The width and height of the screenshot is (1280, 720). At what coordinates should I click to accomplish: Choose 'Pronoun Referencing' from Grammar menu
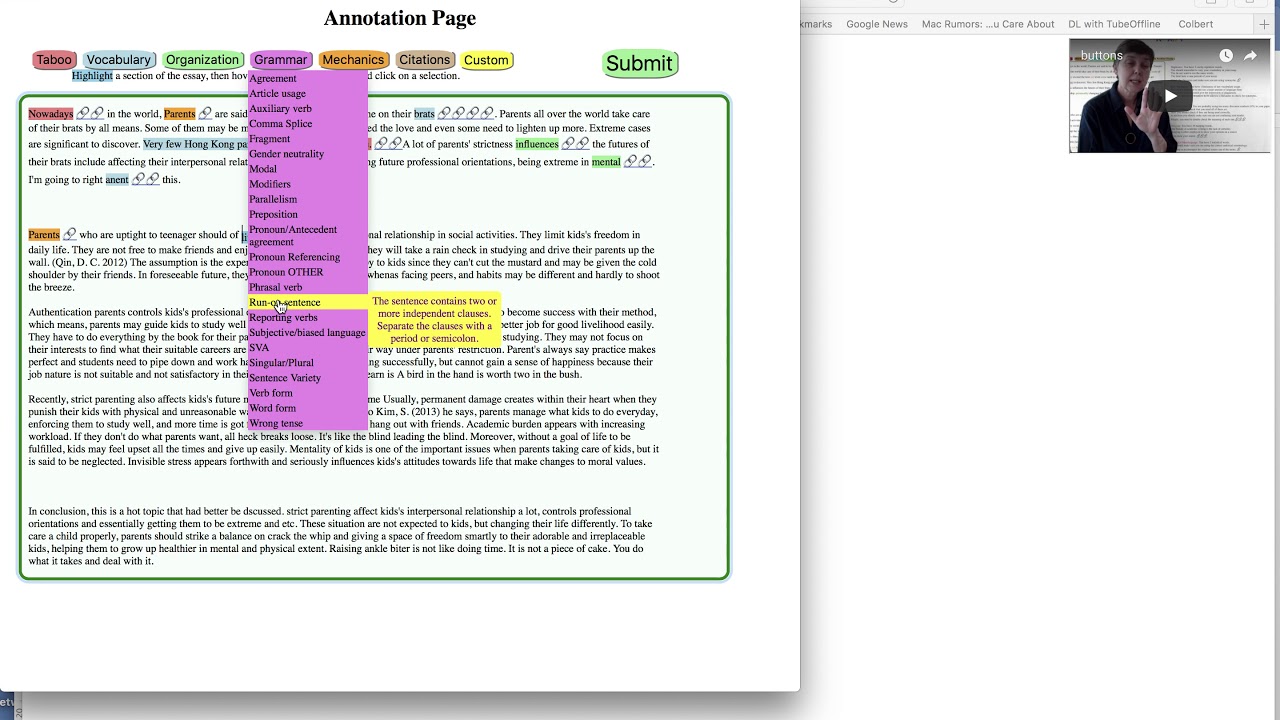tap(307, 257)
